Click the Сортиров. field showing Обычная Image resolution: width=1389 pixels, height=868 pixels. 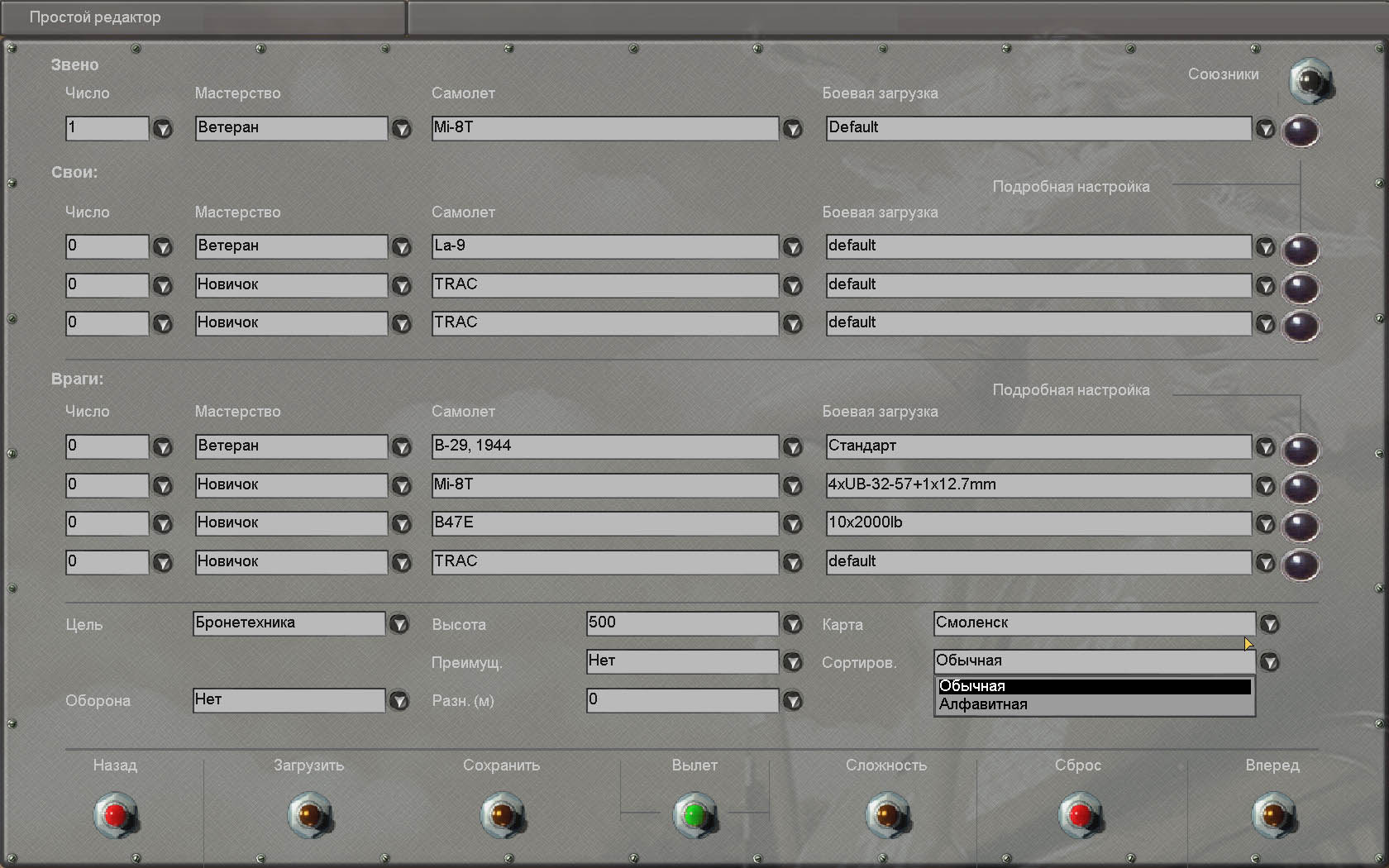[x=1095, y=661]
